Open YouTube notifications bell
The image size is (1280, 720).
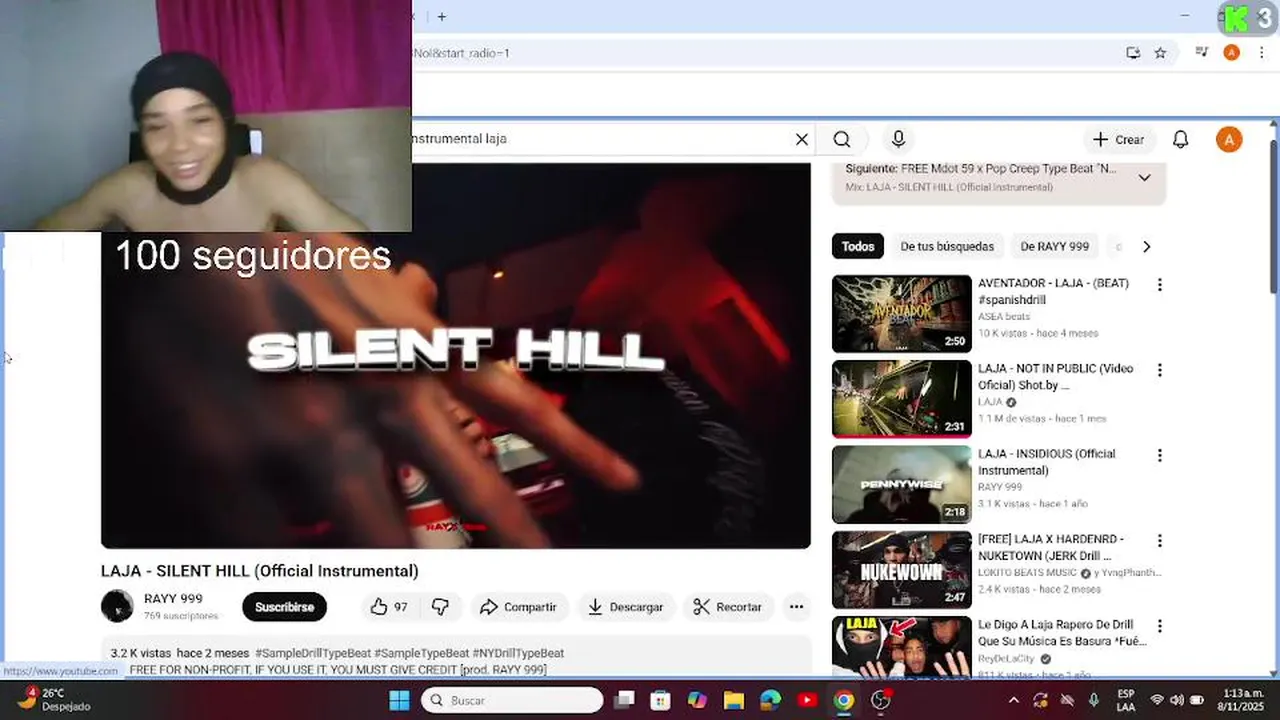[x=1180, y=139]
